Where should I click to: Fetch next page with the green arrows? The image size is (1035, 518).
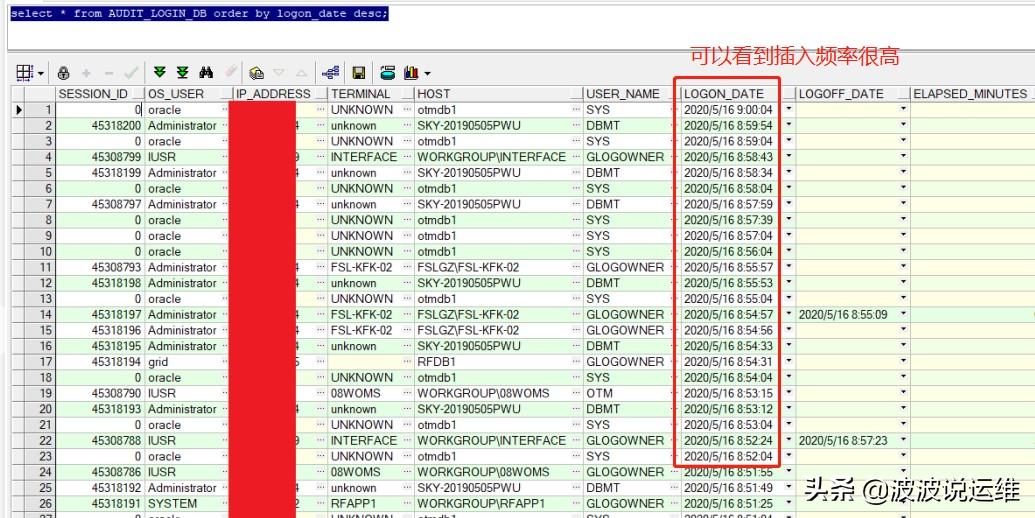pos(159,73)
